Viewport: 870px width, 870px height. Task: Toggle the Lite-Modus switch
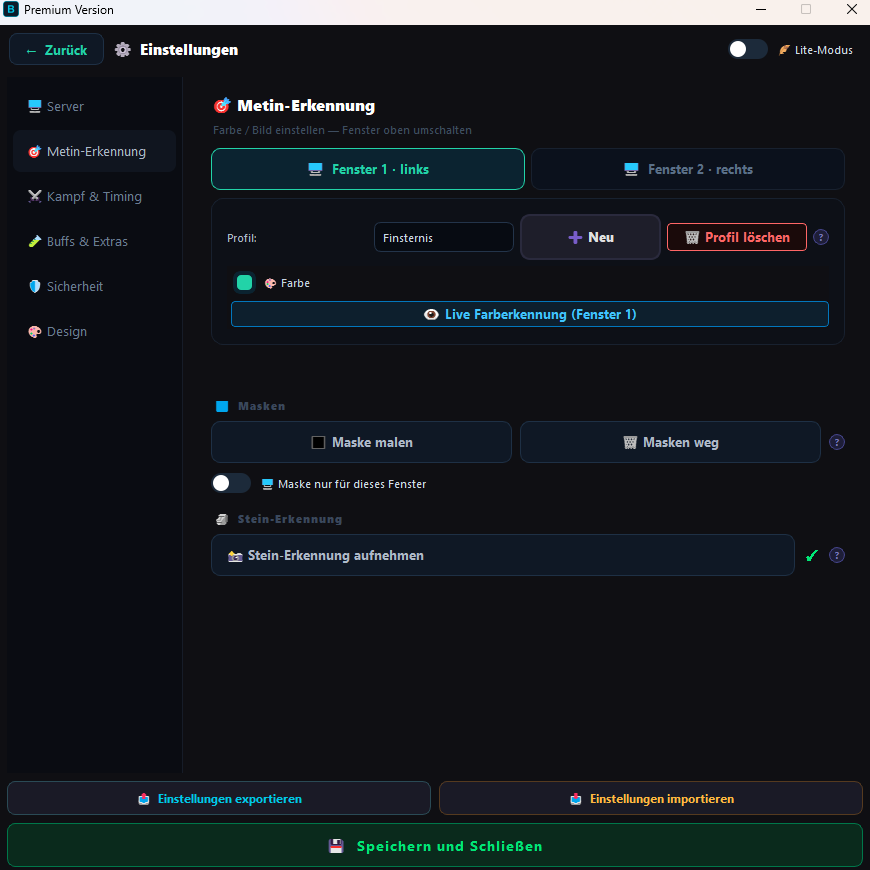pyautogui.click(x=747, y=49)
